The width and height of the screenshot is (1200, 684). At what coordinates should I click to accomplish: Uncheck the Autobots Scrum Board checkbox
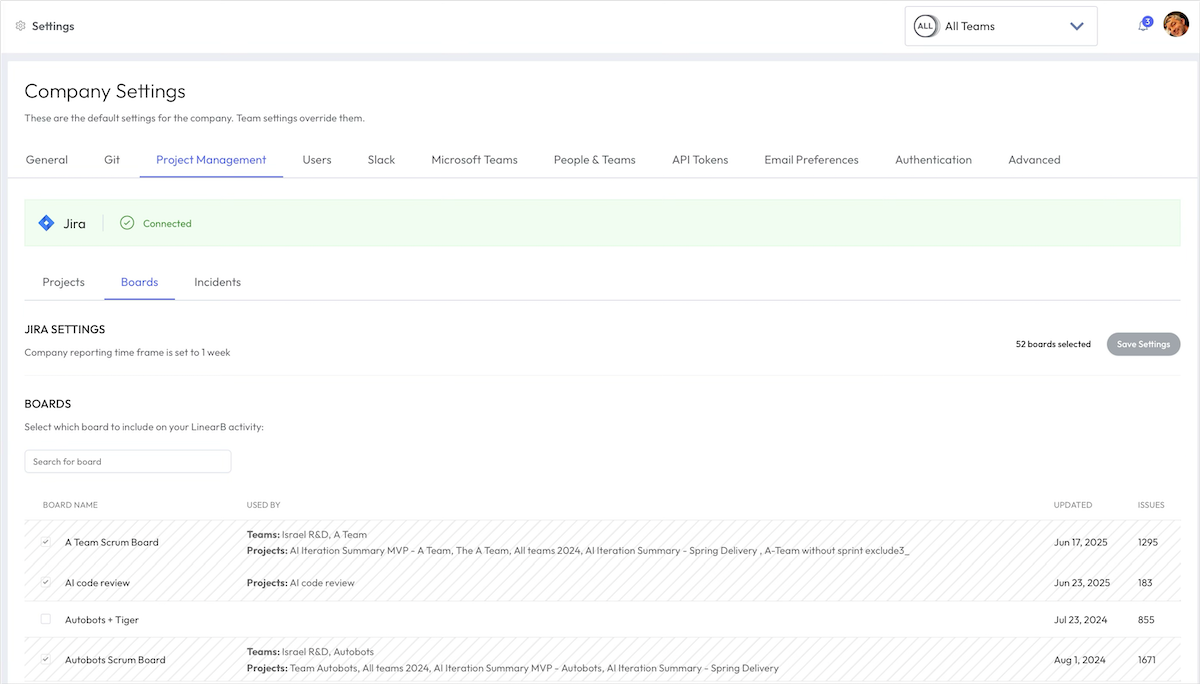click(x=45, y=660)
